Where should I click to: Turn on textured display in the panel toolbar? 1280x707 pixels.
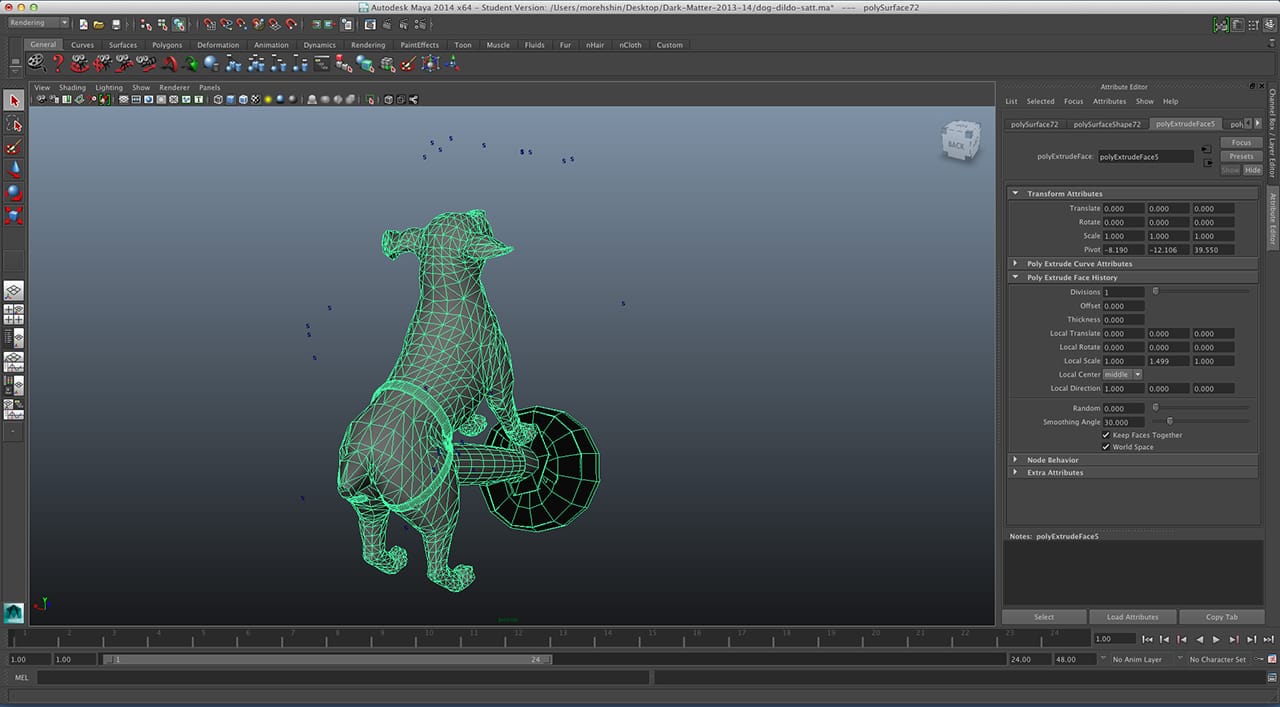pyautogui.click(x=253, y=100)
